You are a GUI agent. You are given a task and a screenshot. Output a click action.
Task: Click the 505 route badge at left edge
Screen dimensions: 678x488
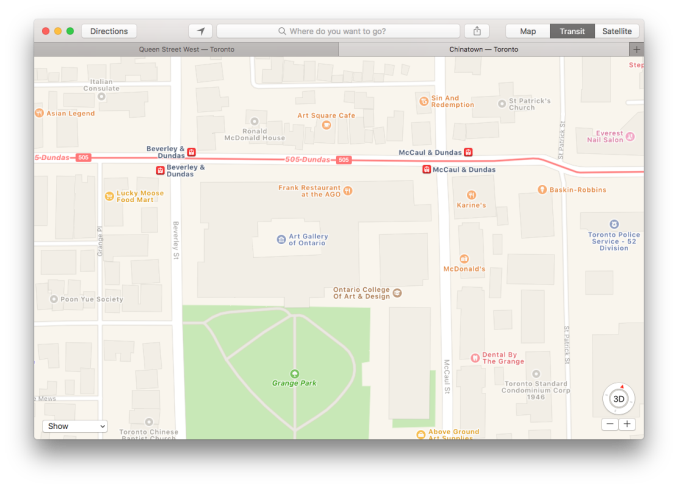point(83,157)
